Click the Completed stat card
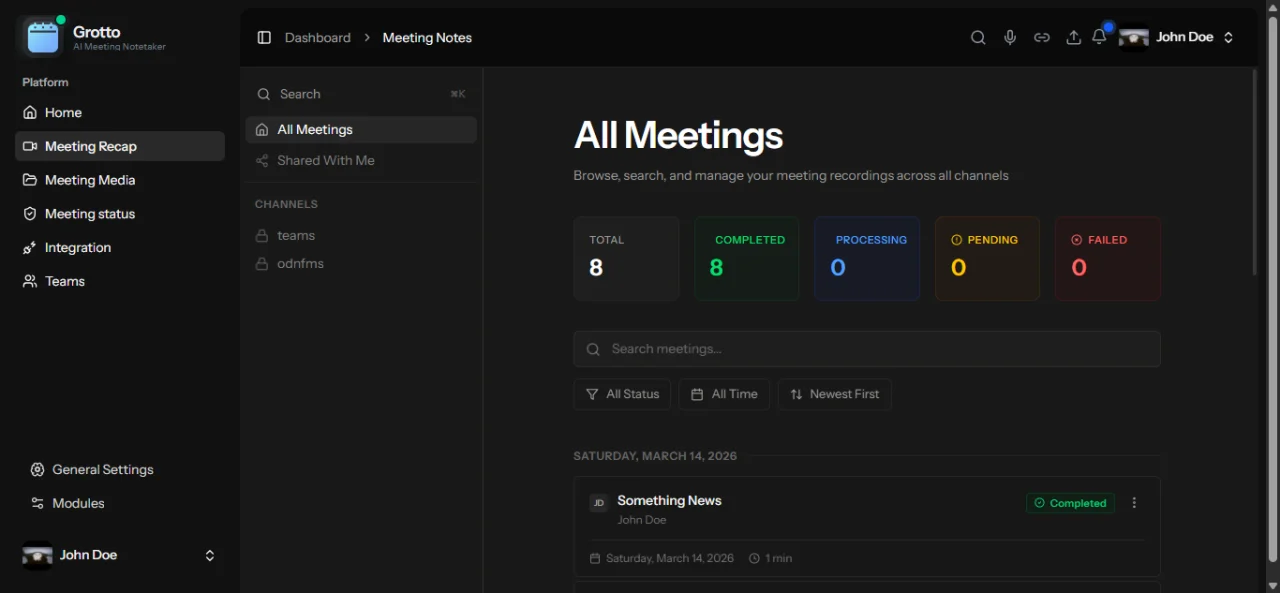This screenshot has height=593, width=1280. (x=747, y=258)
